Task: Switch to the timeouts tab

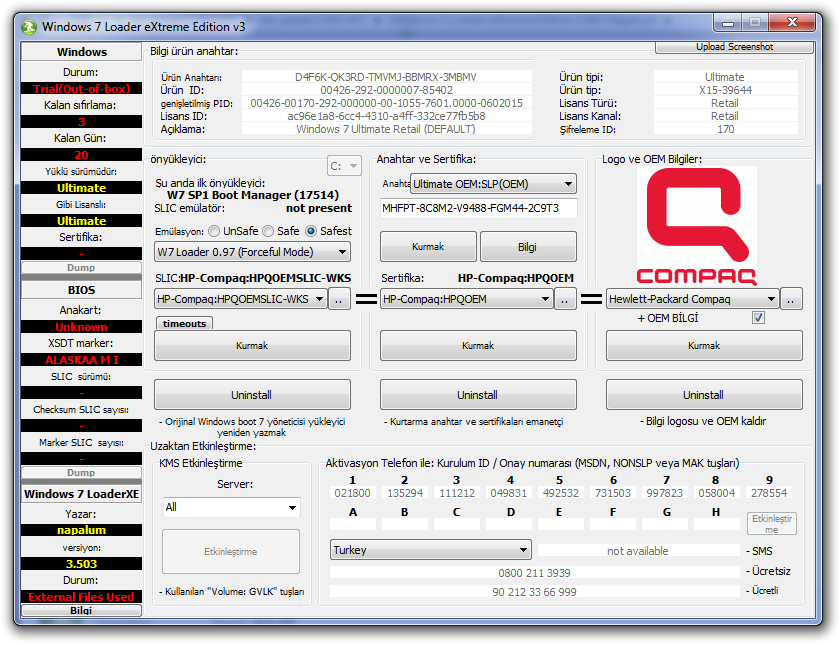Action: click(184, 323)
